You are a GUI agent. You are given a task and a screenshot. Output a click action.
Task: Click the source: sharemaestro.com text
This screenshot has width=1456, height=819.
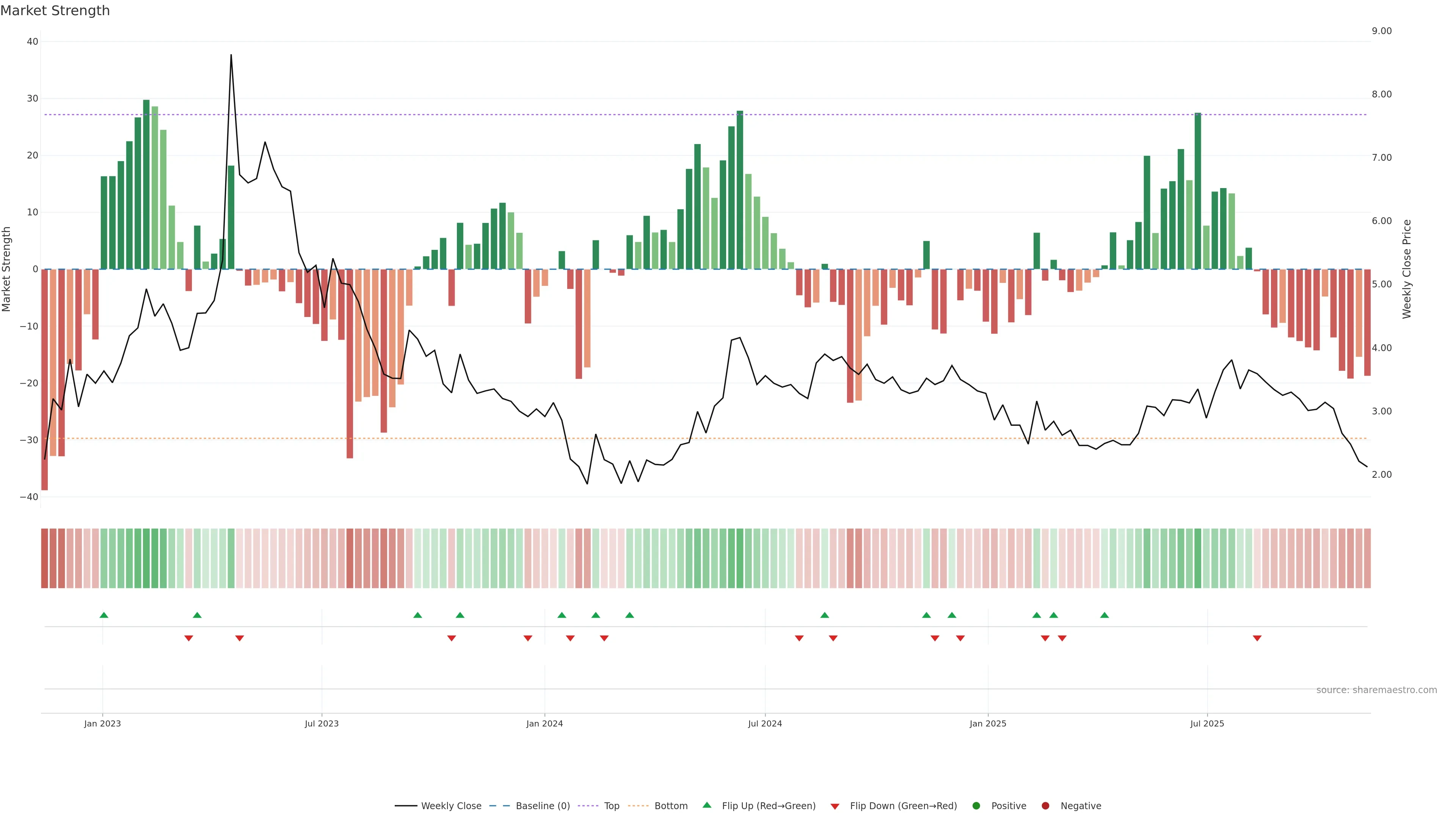point(1376,690)
